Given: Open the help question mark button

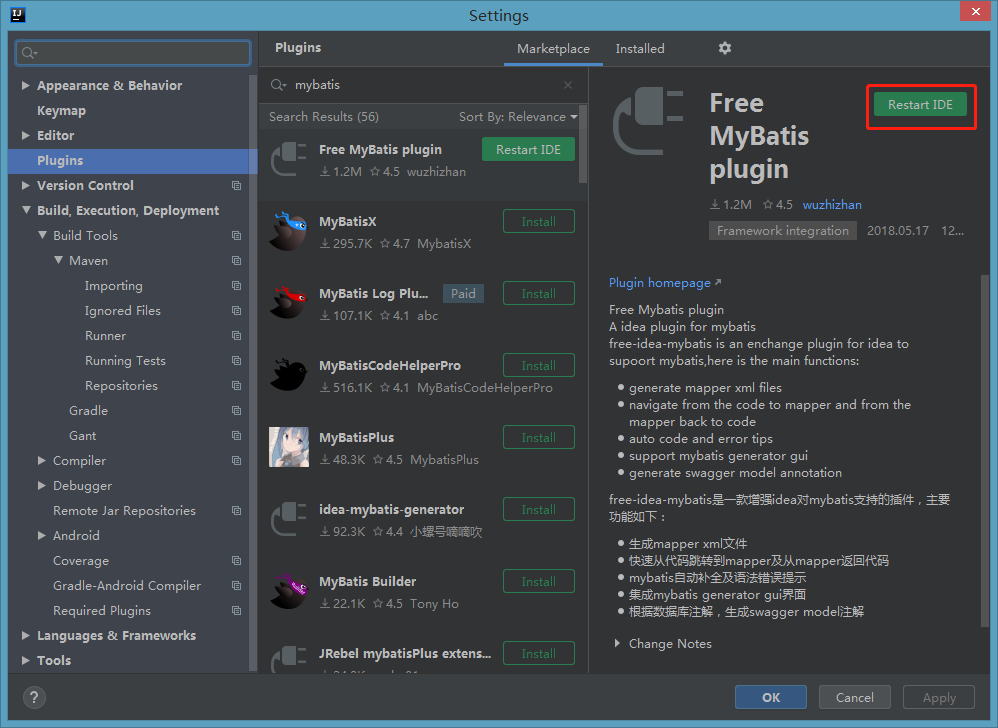Looking at the screenshot, I should [34, 697].
